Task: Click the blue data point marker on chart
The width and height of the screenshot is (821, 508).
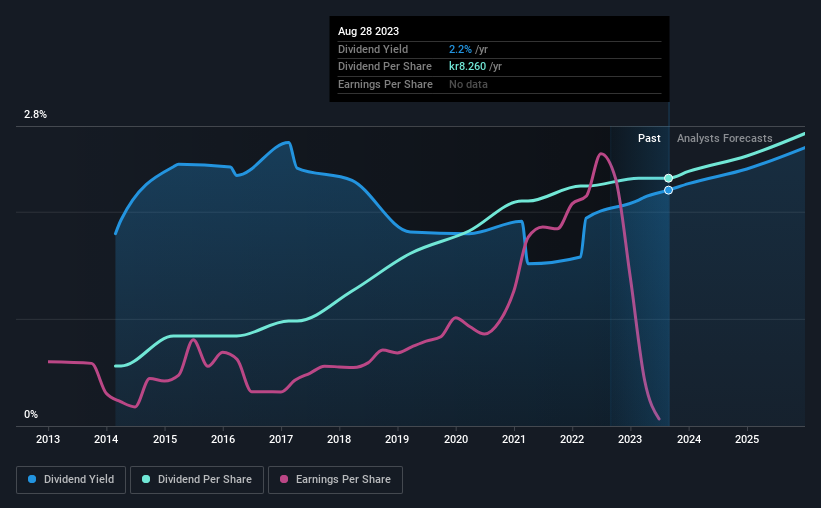Action: point(668,190)
